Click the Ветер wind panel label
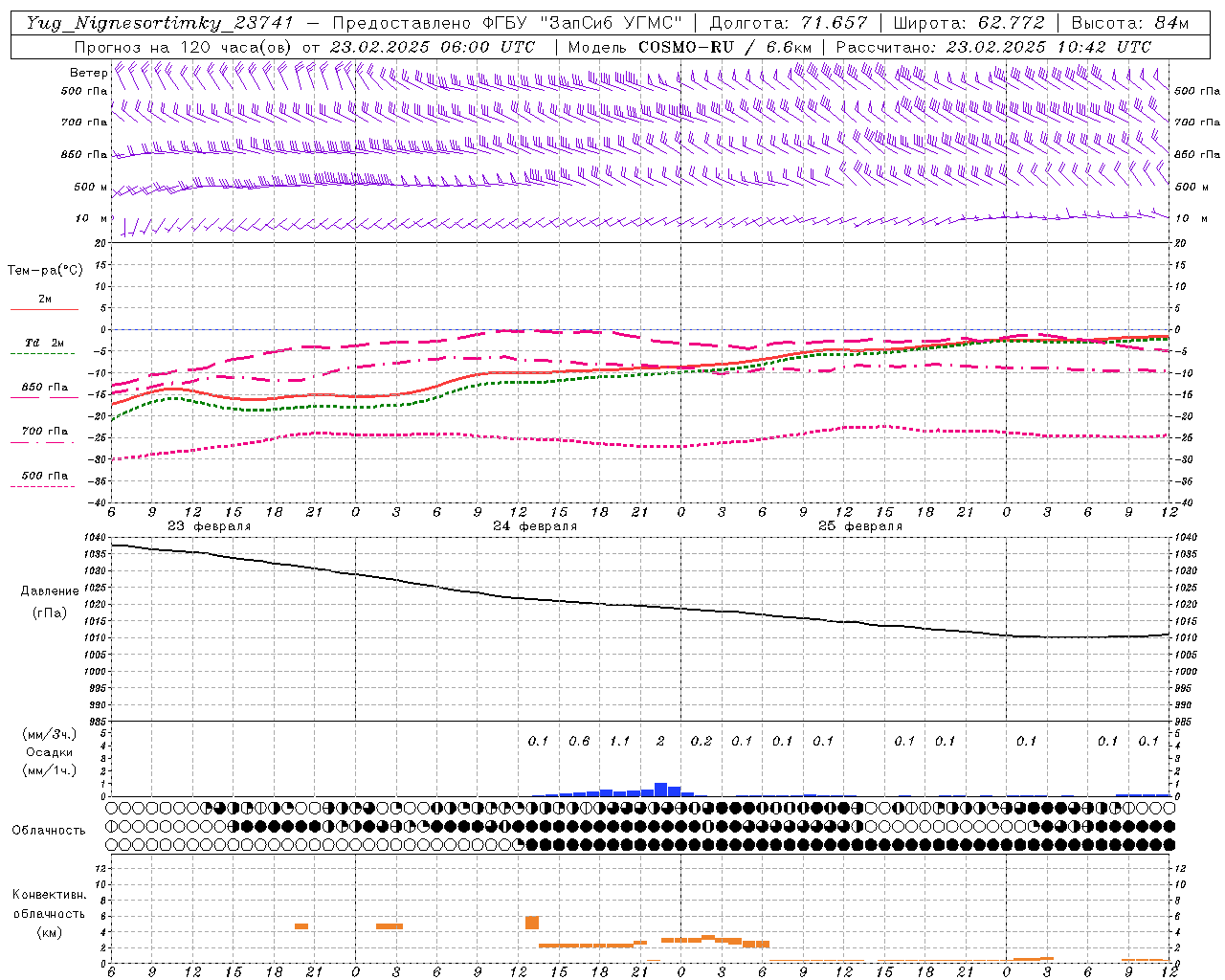Image resolution: width=1225 pixels, height=980 pixels. pos(88,73)
